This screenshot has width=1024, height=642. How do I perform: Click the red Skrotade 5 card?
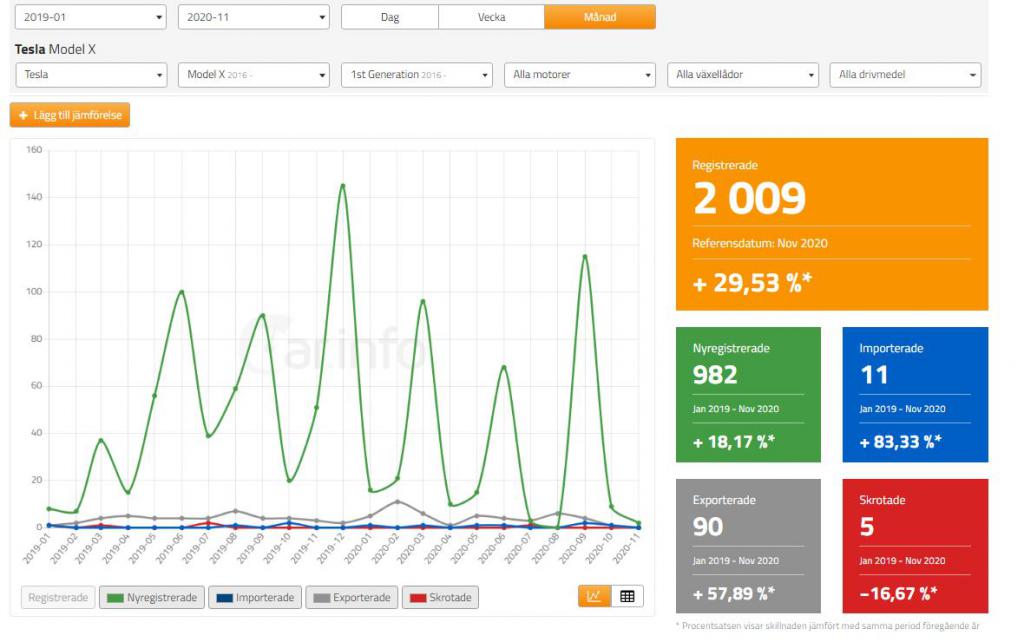pyautogui.click(x=915, y=546)
